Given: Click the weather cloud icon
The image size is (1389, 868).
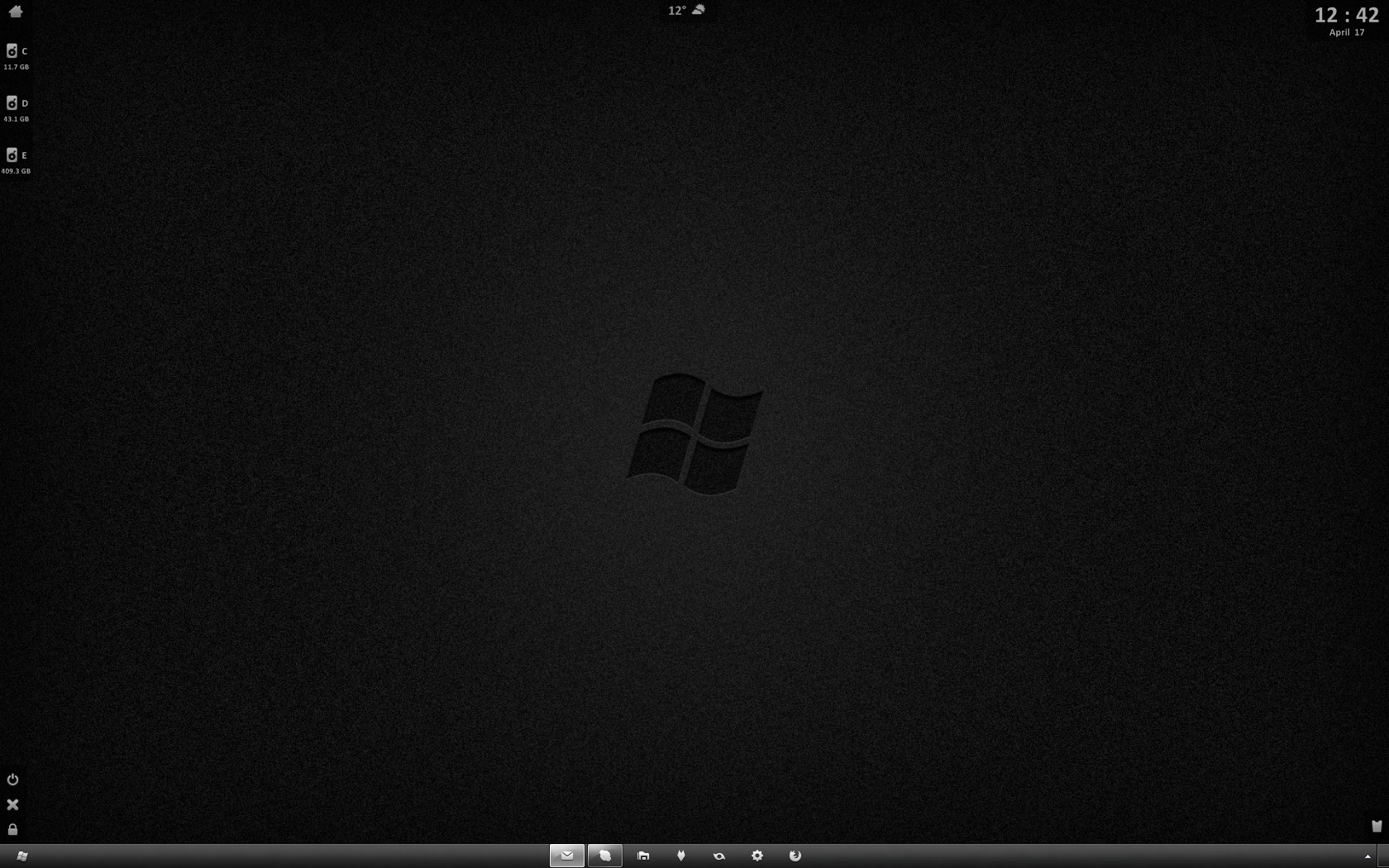Looking at the screenshot, I should pyautogui.click(x=699, y=10).
